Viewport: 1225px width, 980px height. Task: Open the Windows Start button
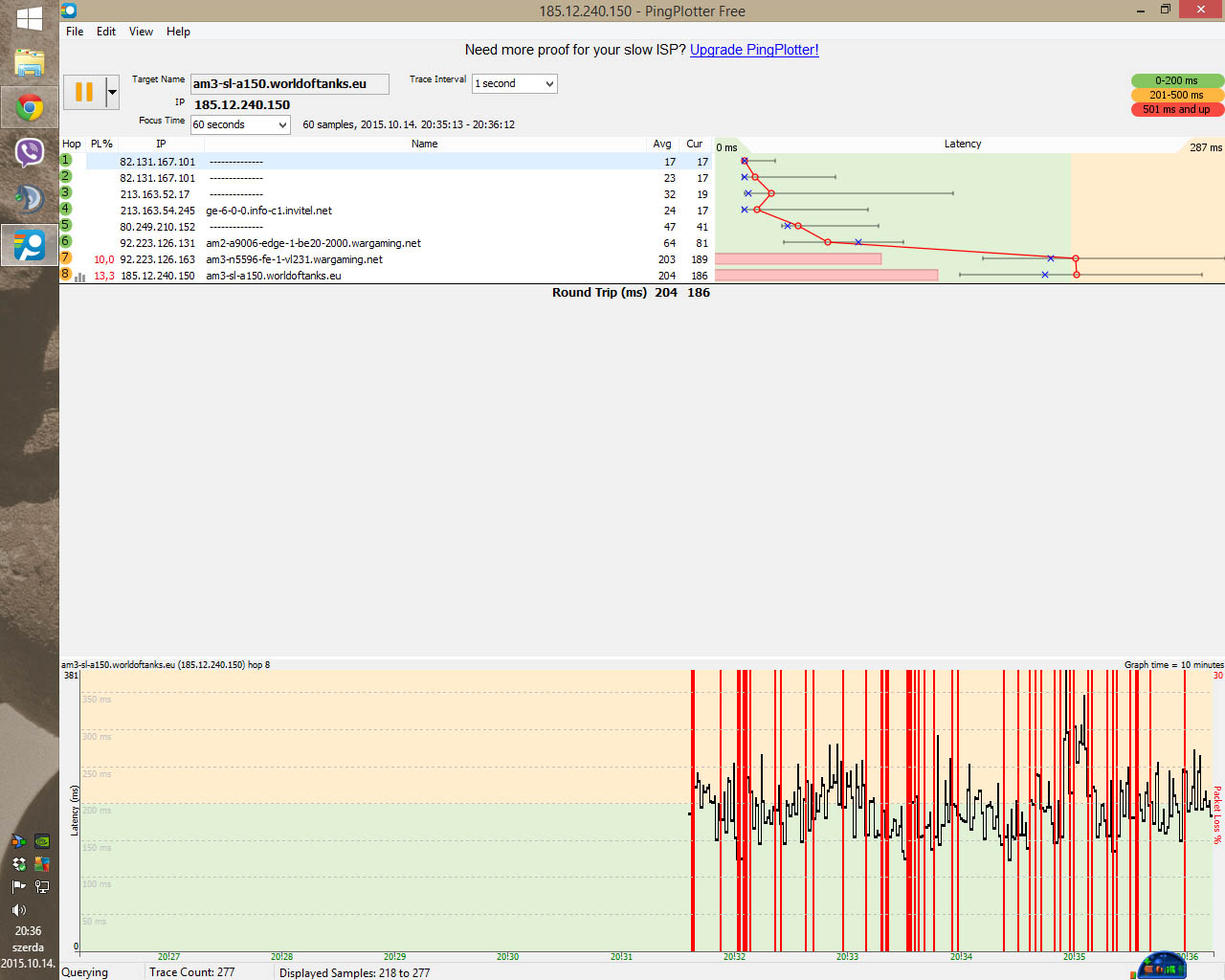(x=29, y=18)
